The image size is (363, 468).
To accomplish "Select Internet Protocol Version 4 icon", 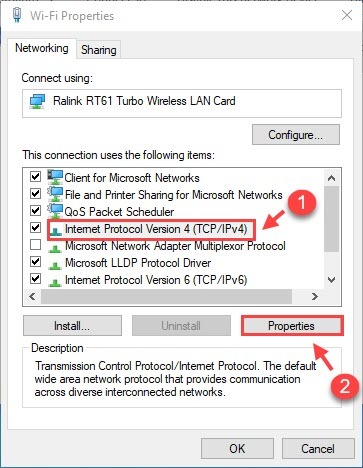I will (x=55, y=230).
